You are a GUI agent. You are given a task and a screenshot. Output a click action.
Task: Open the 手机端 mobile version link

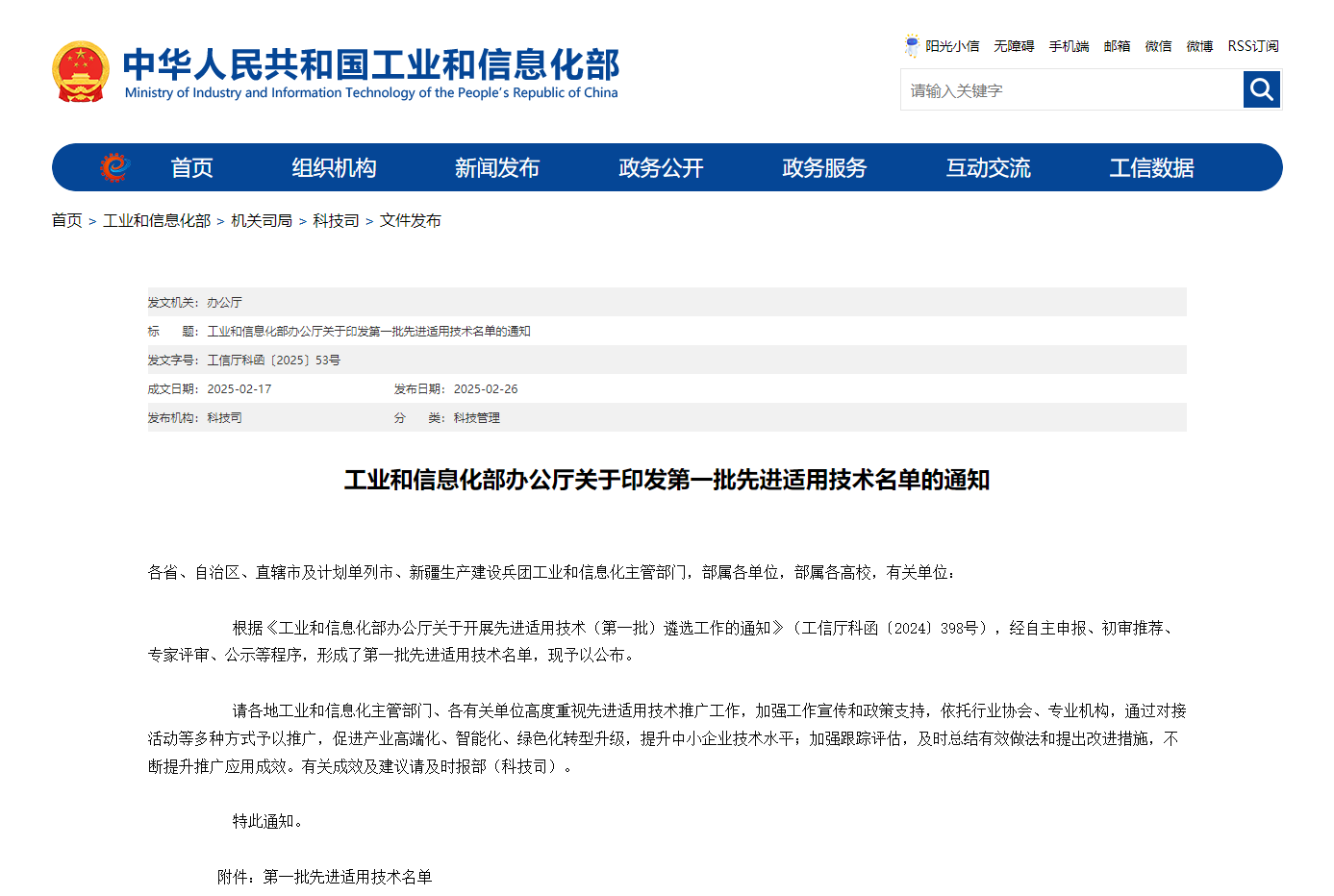[1069, 46]
